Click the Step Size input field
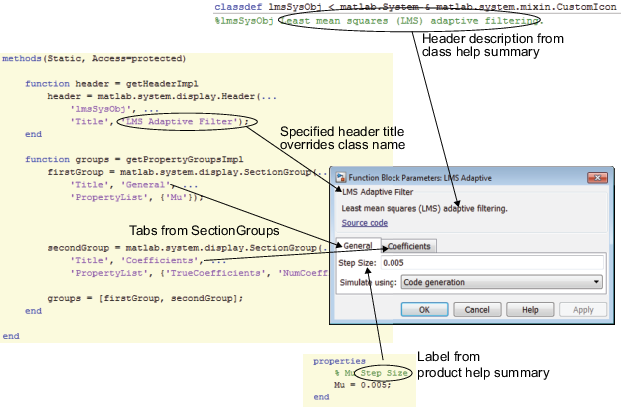Image resolution: width=621 pixels, height=407 pixels. pos(492,263)
